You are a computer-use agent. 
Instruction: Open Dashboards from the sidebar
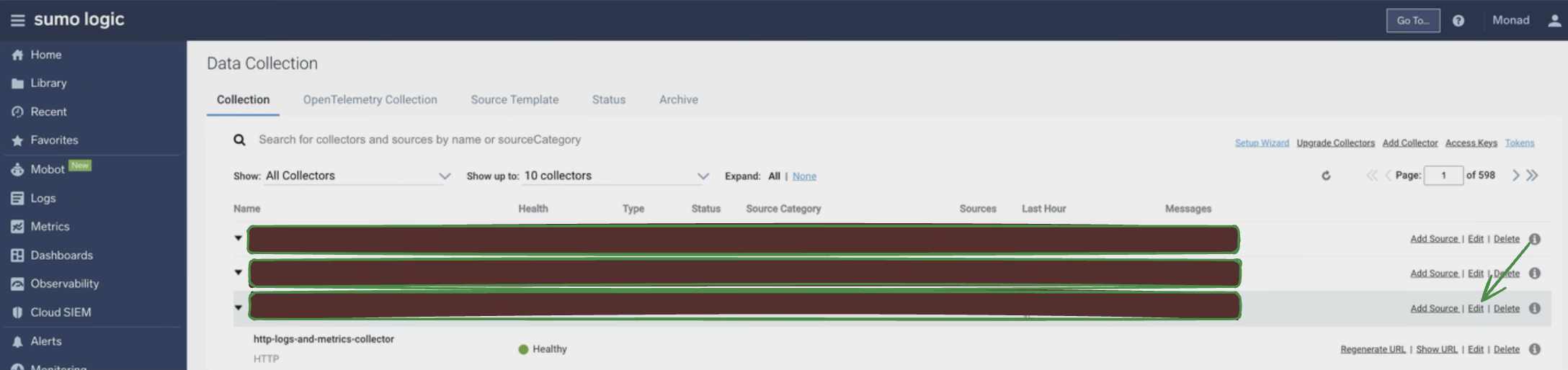[x=61, y=256]
